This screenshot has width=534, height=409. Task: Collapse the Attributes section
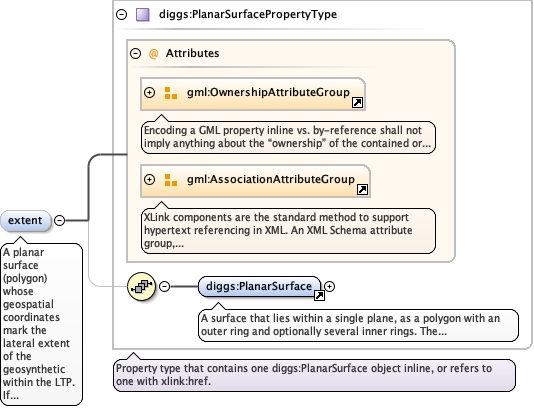point(136,53)
